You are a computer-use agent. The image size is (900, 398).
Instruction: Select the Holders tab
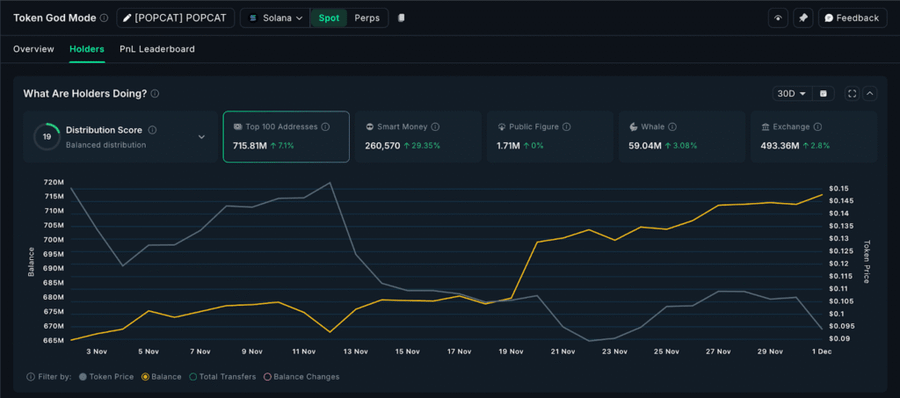pyautogui.click(x=87, y=49)
